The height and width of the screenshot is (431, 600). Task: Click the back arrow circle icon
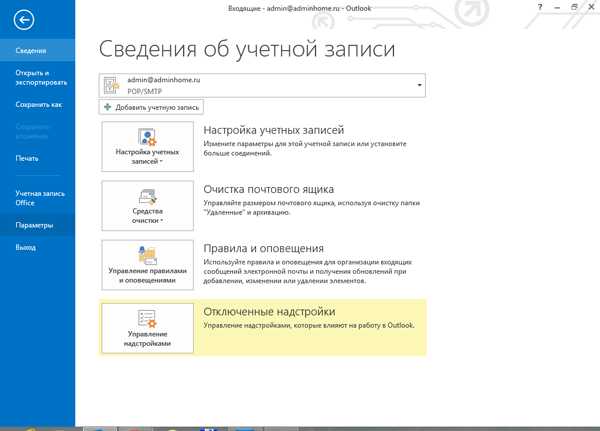24,20
